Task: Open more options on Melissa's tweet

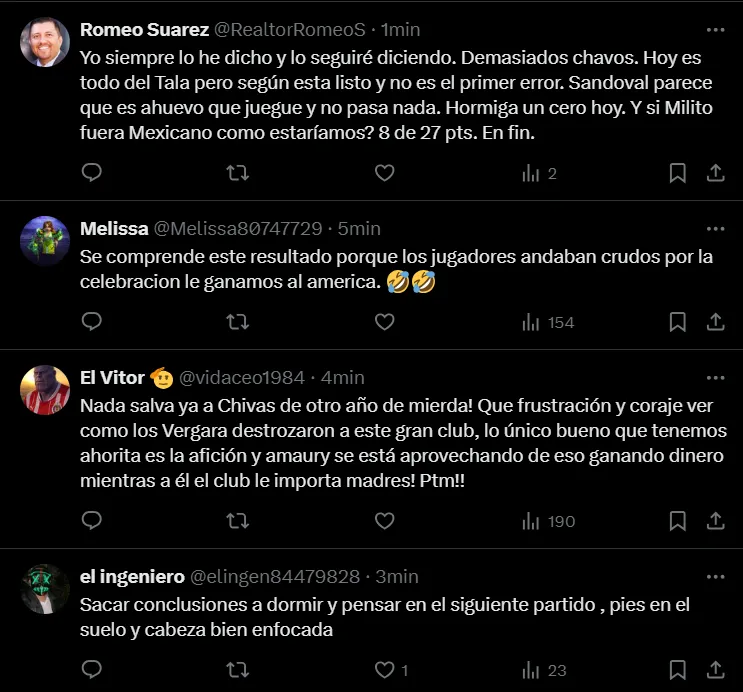Action: pos(715,228)
